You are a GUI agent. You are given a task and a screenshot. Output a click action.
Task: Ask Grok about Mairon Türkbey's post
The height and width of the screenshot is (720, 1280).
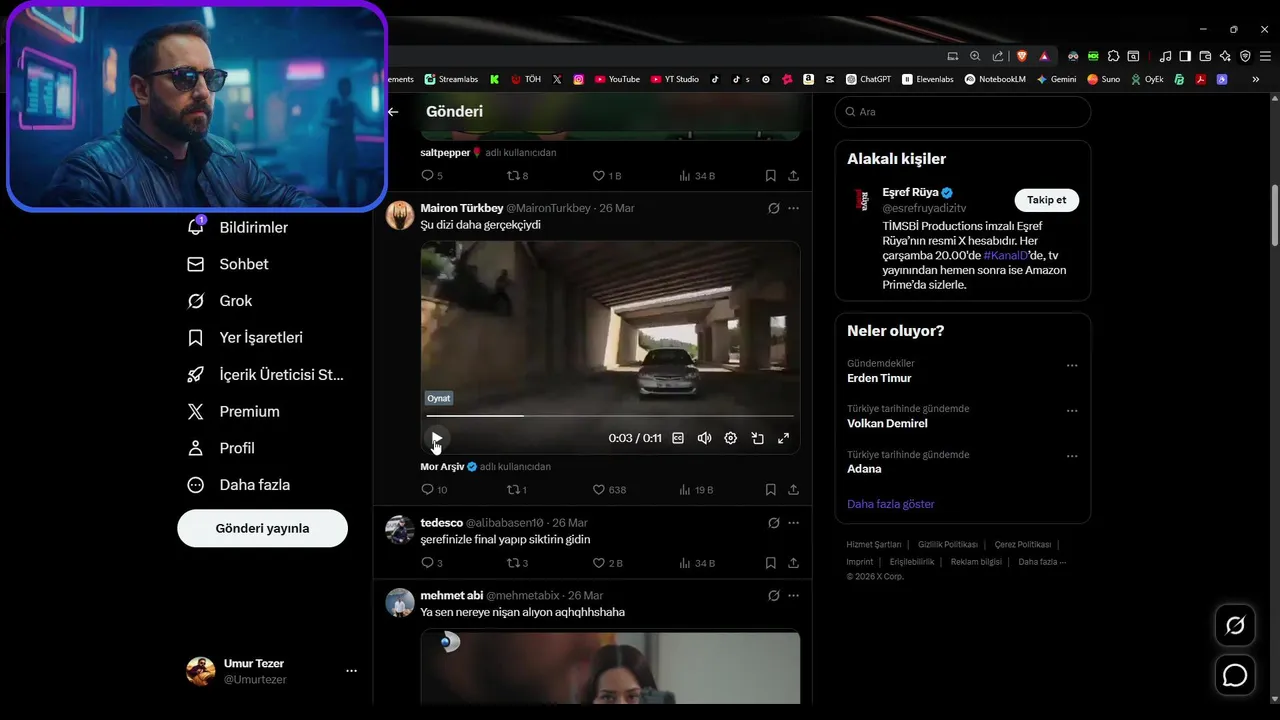[x=773, y=208]
